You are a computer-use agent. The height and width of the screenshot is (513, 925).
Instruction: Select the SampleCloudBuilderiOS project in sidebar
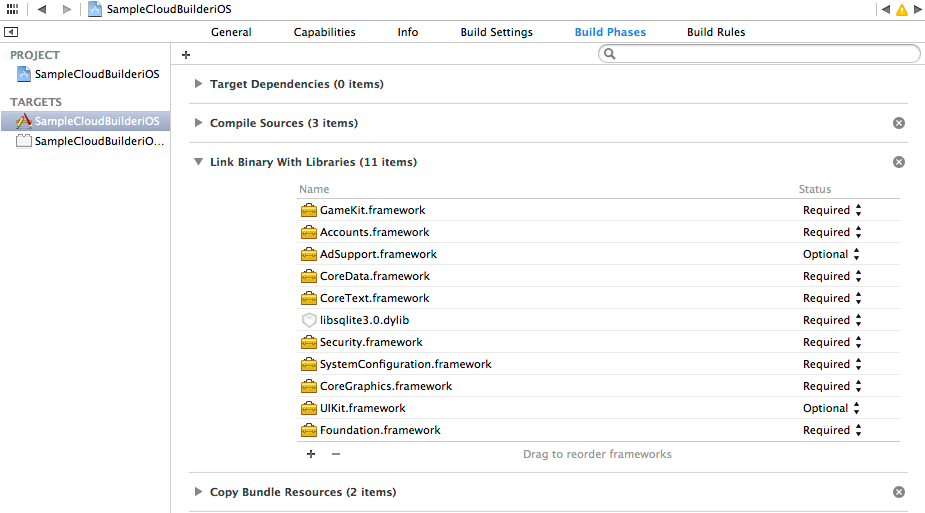click(x=88, y=74)
